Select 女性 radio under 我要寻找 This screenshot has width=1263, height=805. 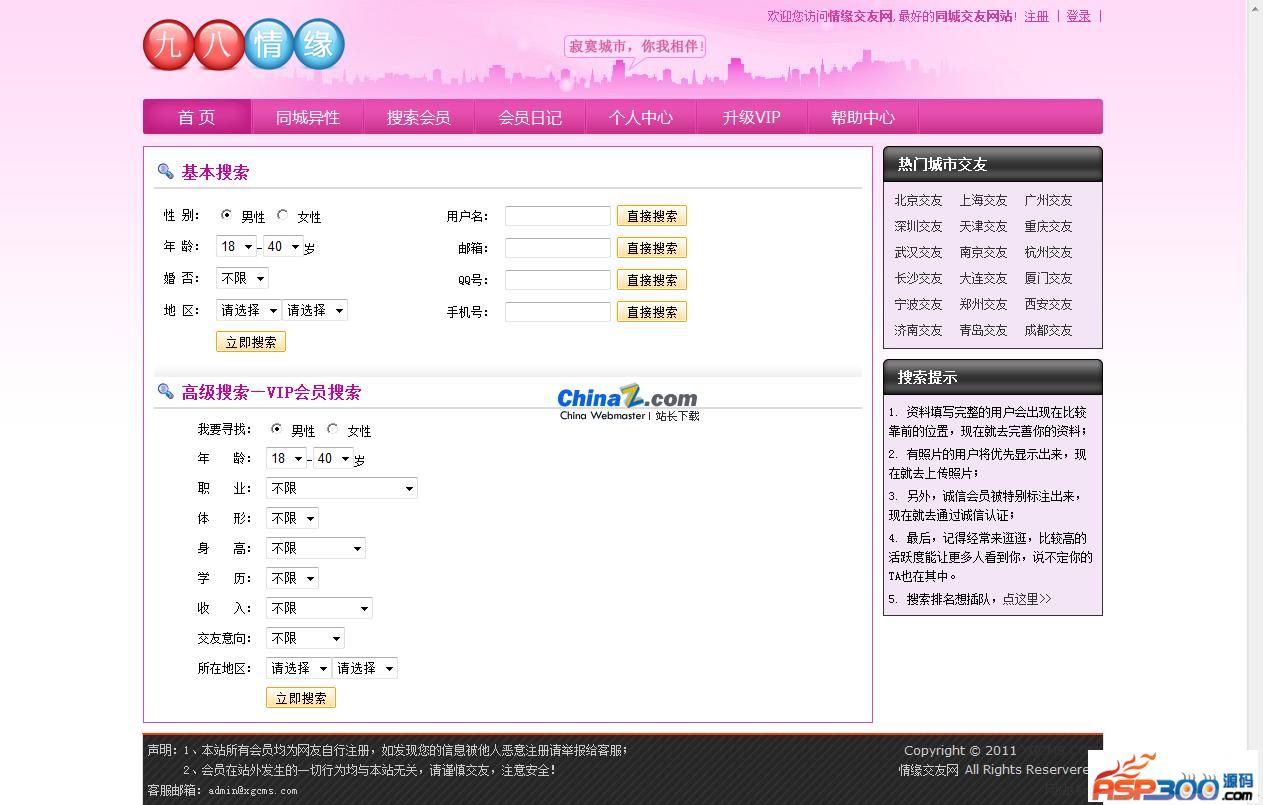click(x=333, y=429)
